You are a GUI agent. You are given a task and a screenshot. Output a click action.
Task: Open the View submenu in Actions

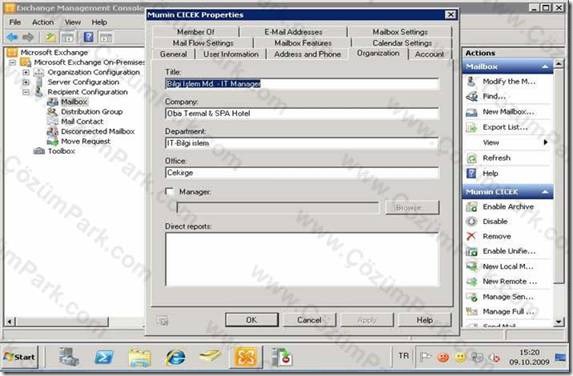(x=509, y=143)
